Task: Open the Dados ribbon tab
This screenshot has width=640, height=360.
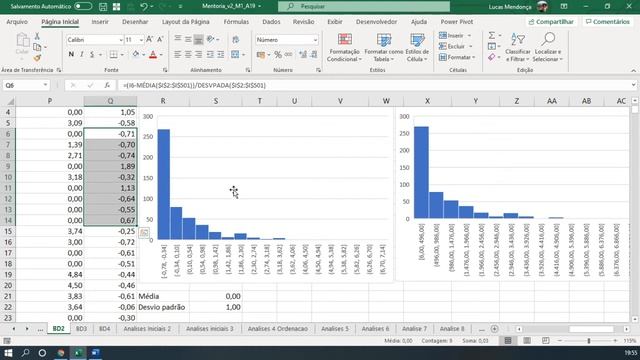Action: click(271, 22)
